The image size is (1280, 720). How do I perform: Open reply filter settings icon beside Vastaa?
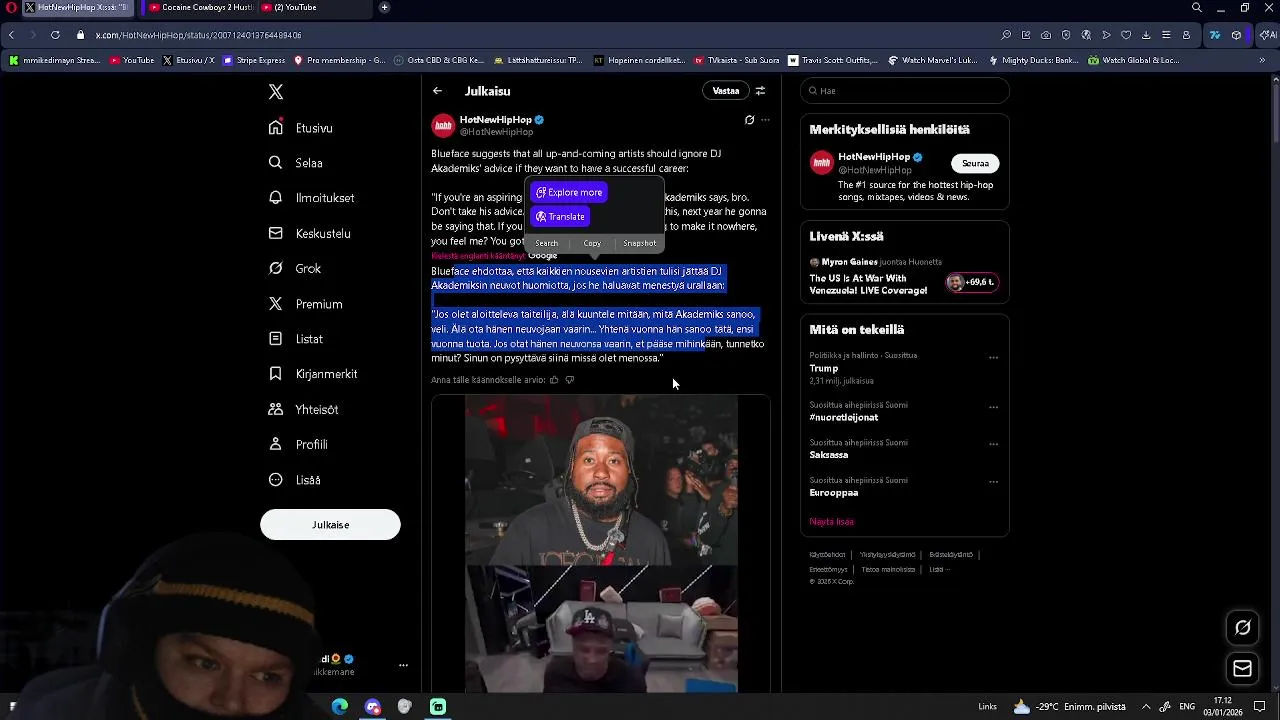click(760, 91)
